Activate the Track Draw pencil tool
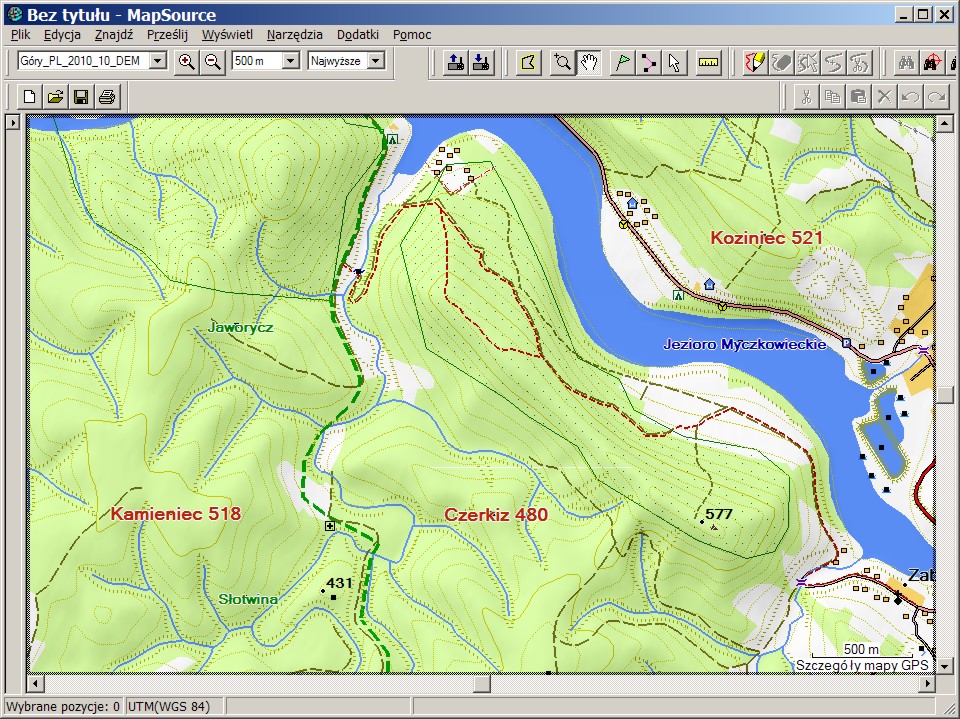The width and height of the screenshot is (960, 719). [x=756, y=62]
